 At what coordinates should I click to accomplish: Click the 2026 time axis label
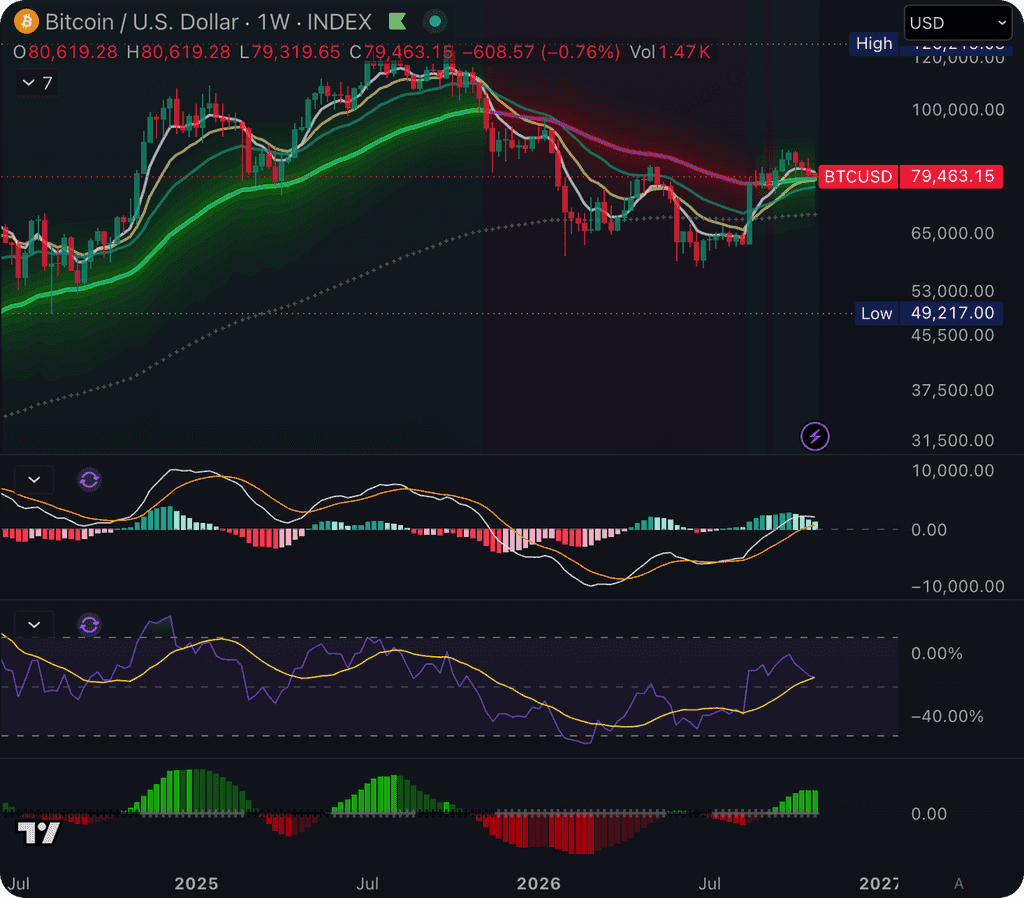coord(539,884)
